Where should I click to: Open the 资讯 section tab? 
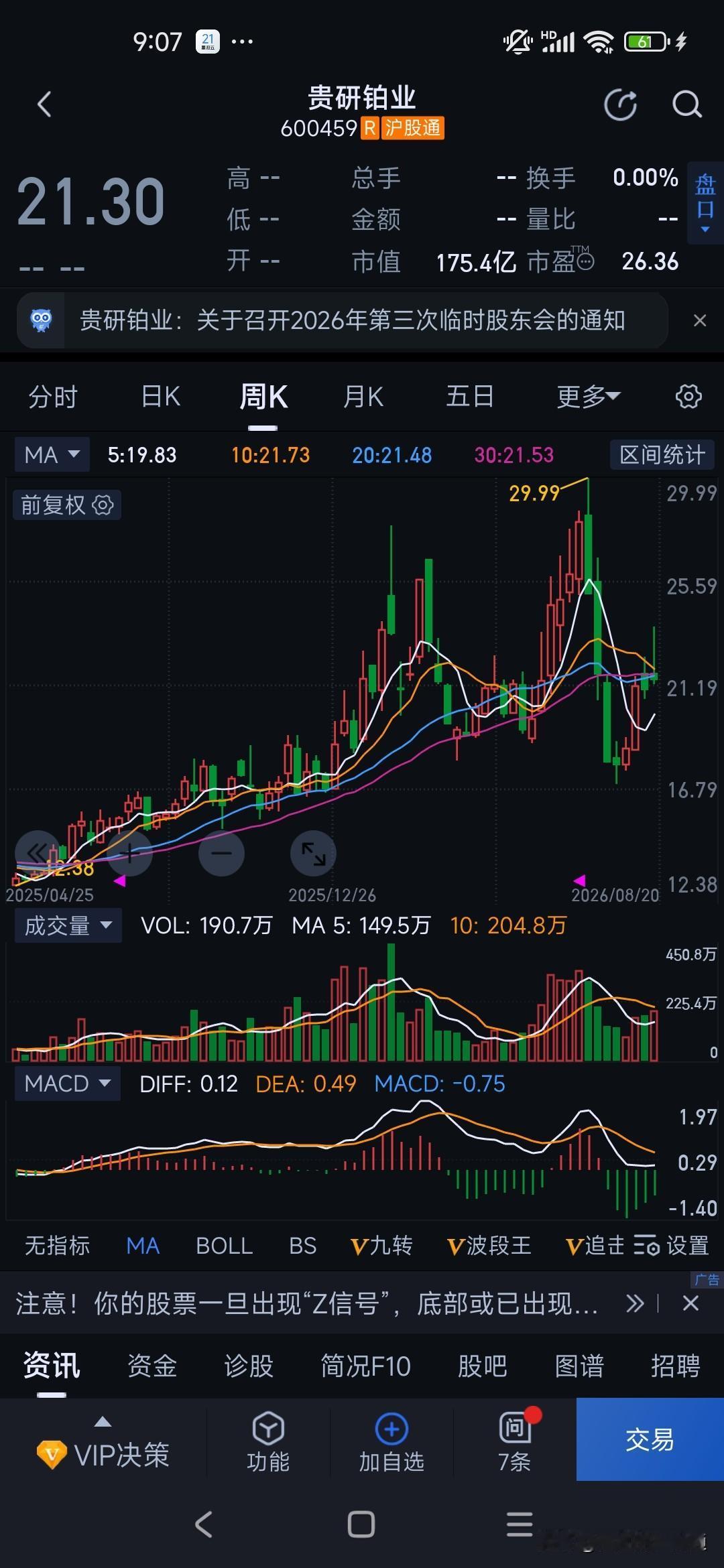coord(52,1365)
